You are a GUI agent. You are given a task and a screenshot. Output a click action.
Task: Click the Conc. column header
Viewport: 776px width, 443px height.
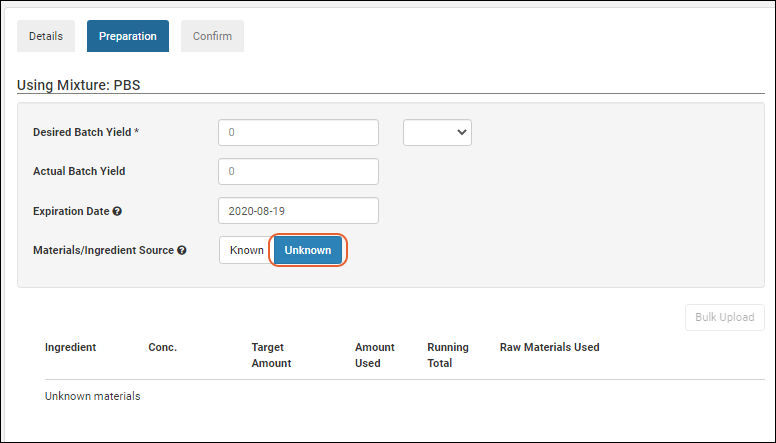(162, 347)
